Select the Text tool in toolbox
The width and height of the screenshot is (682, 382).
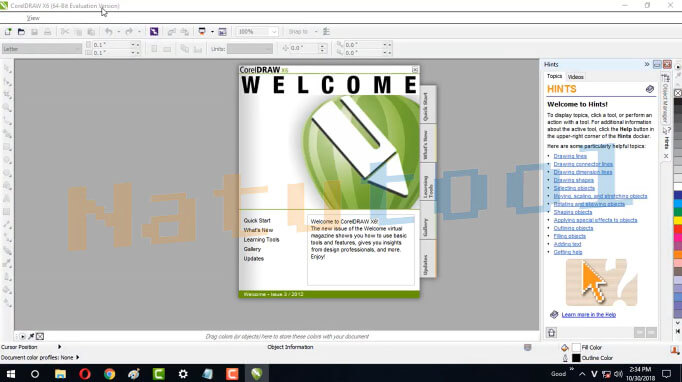(7, 199)
